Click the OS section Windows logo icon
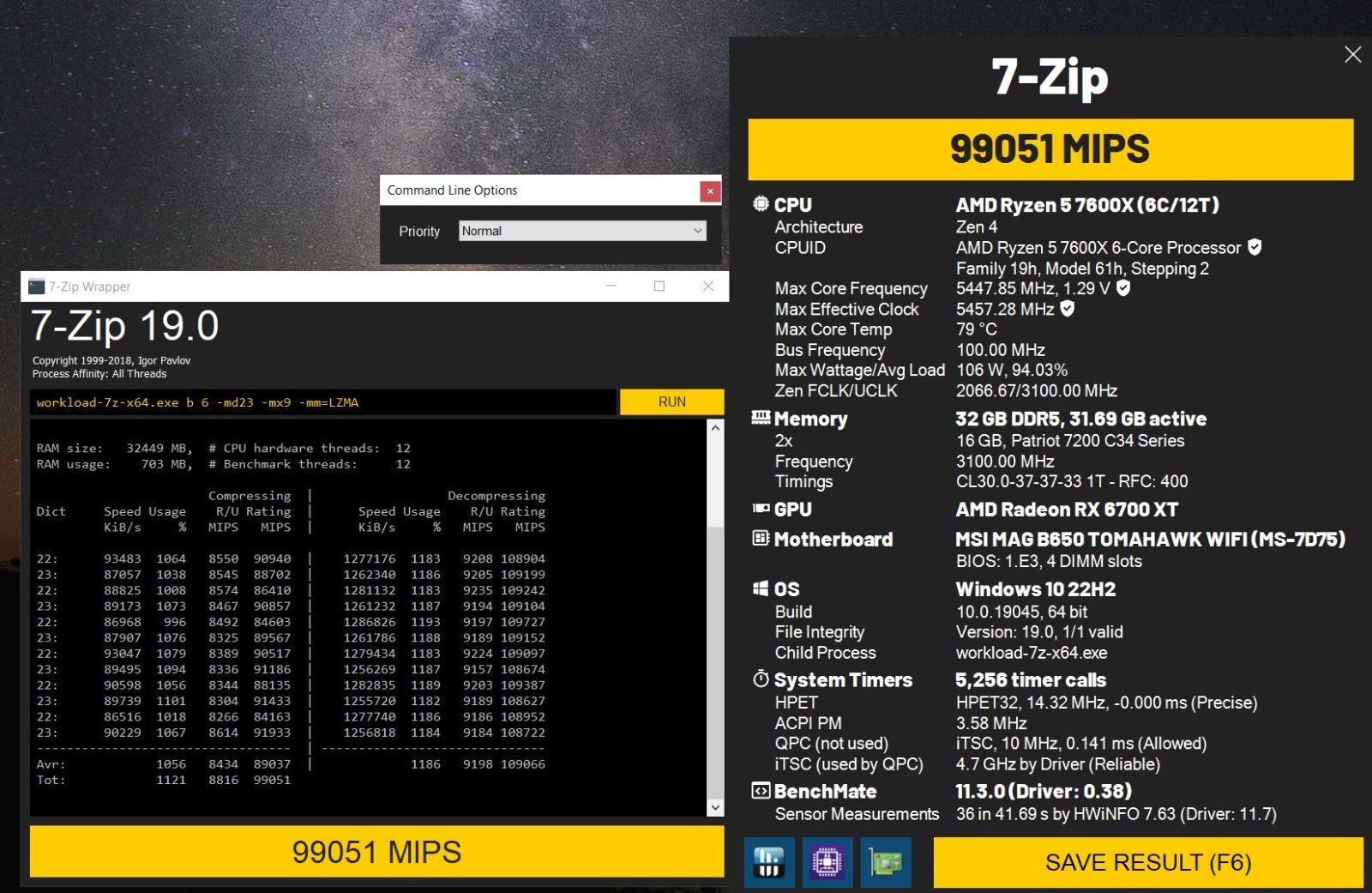 (x=761, y=588)
